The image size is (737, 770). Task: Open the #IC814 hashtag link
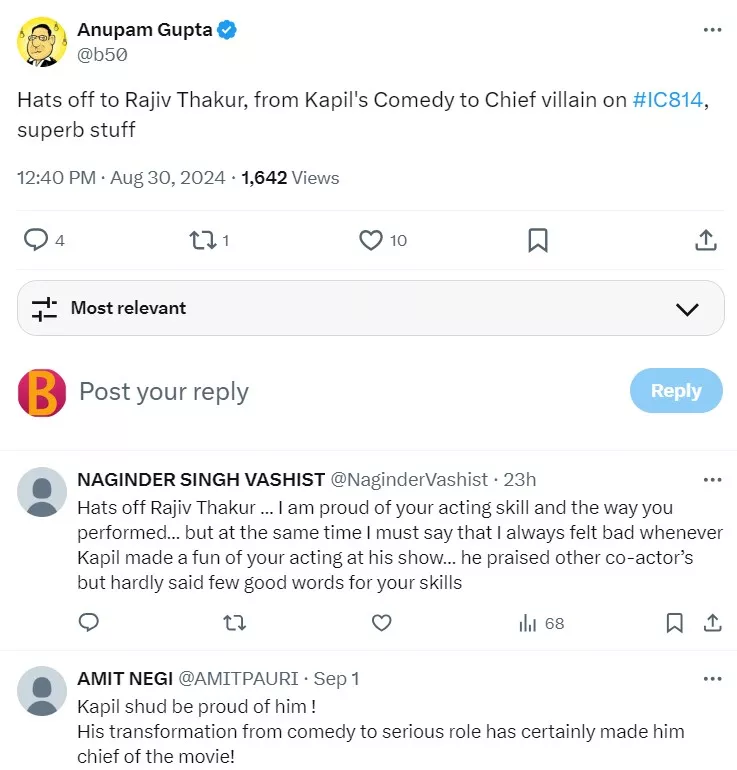(x=667, y=101)
